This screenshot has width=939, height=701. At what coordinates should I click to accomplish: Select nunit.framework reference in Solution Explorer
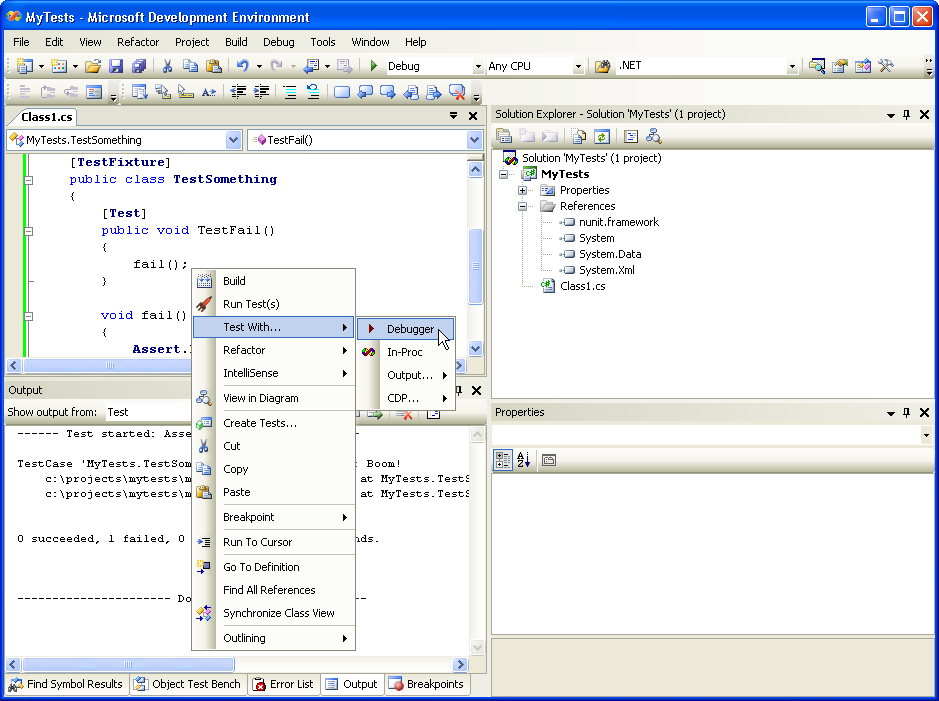pos(619,222)
